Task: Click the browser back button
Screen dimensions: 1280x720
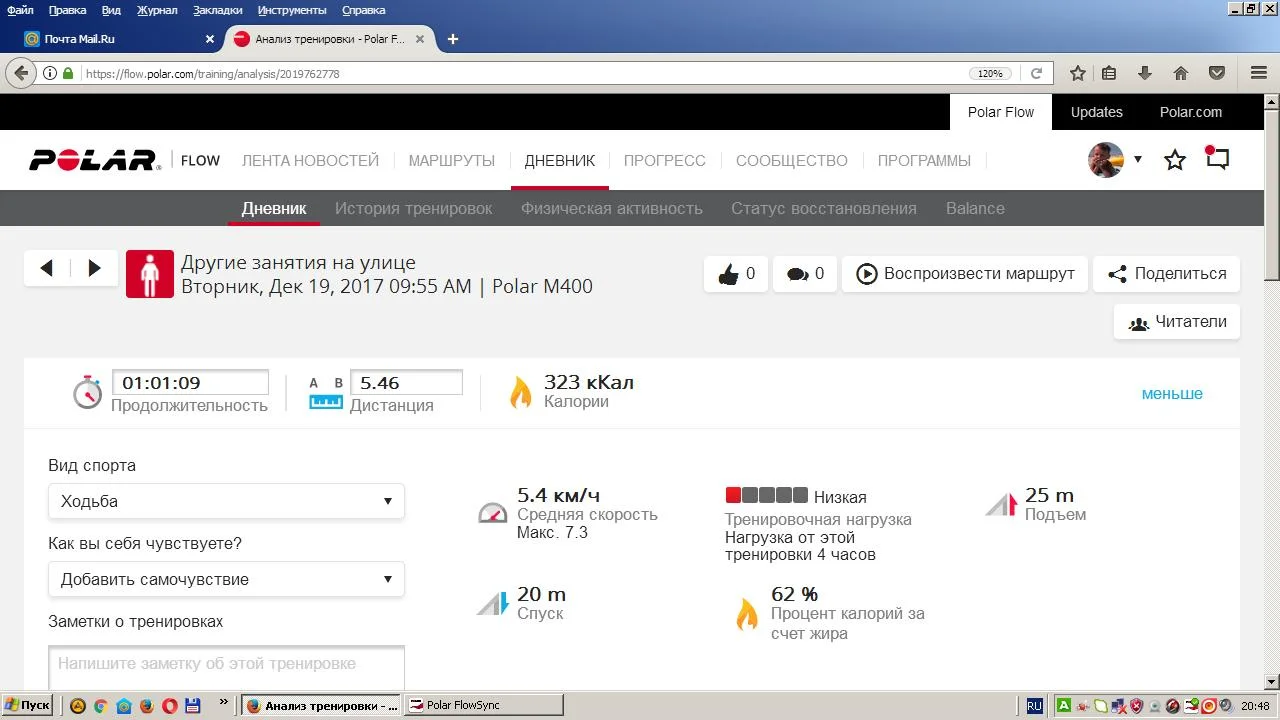Action: pos(21,73)
